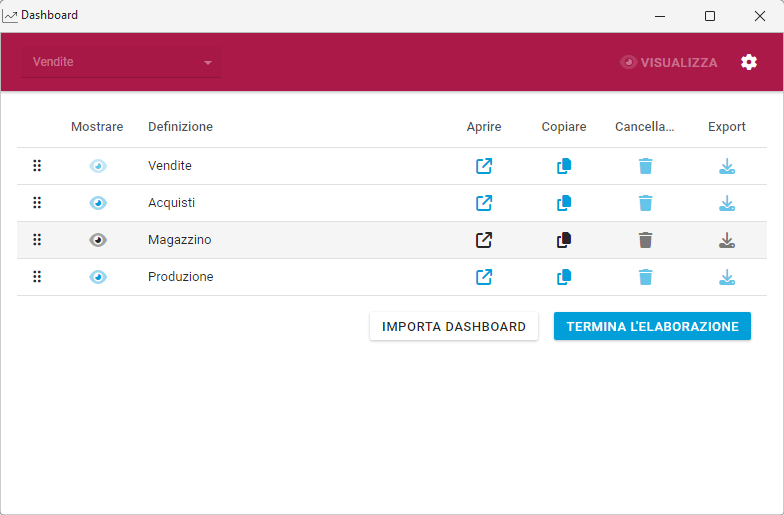Open the Produzione dashboard
The image size is (784, 515).
[484, 277]
